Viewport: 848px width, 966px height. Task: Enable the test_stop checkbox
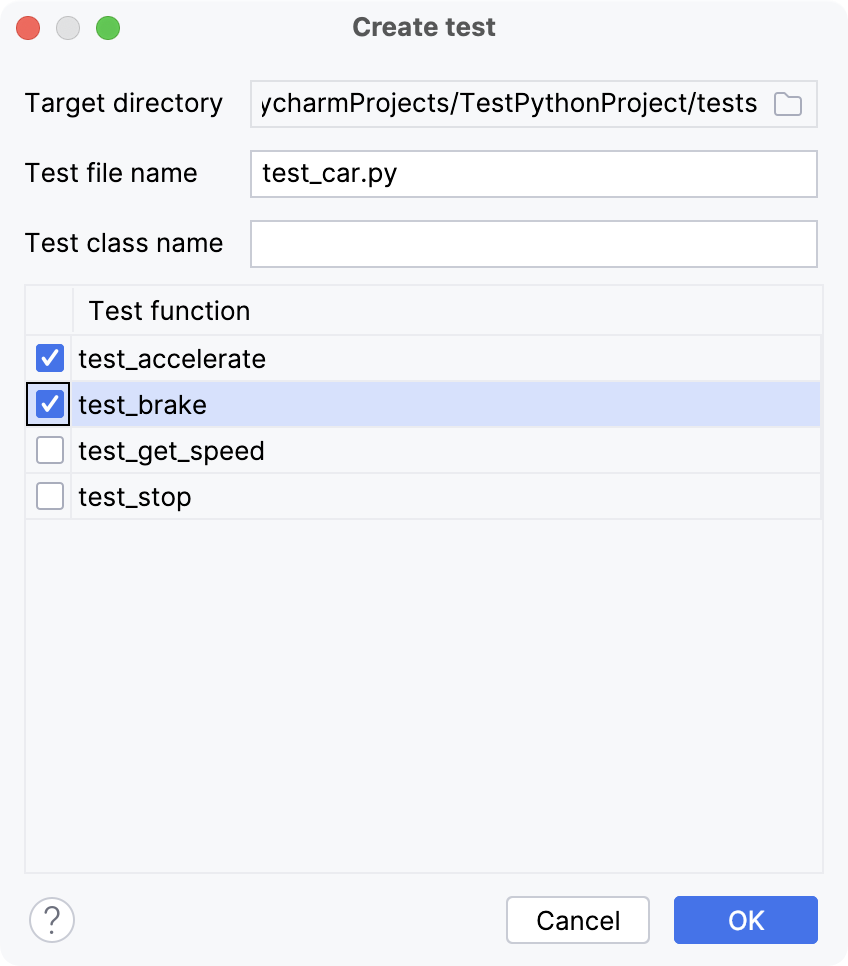tap(49, 496)
